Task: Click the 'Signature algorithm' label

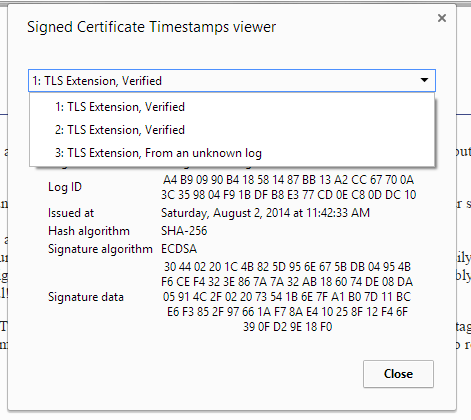Action: point(100,249)
